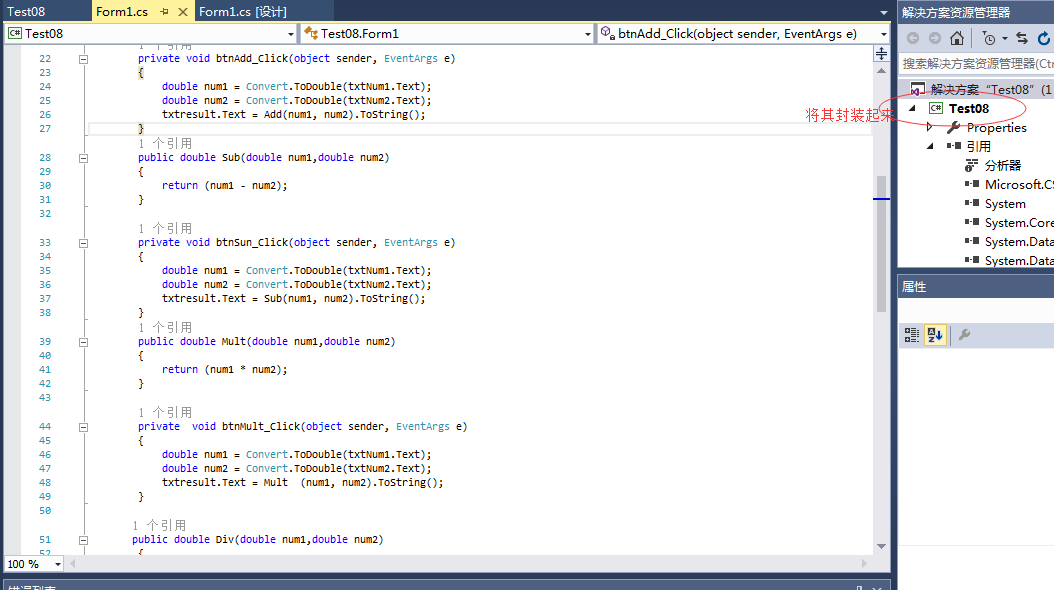Click the solution icon for 解决方案 "Test08"
Image resolution: width=1054 pixels, height=590 pixels.
pos(918,89)
